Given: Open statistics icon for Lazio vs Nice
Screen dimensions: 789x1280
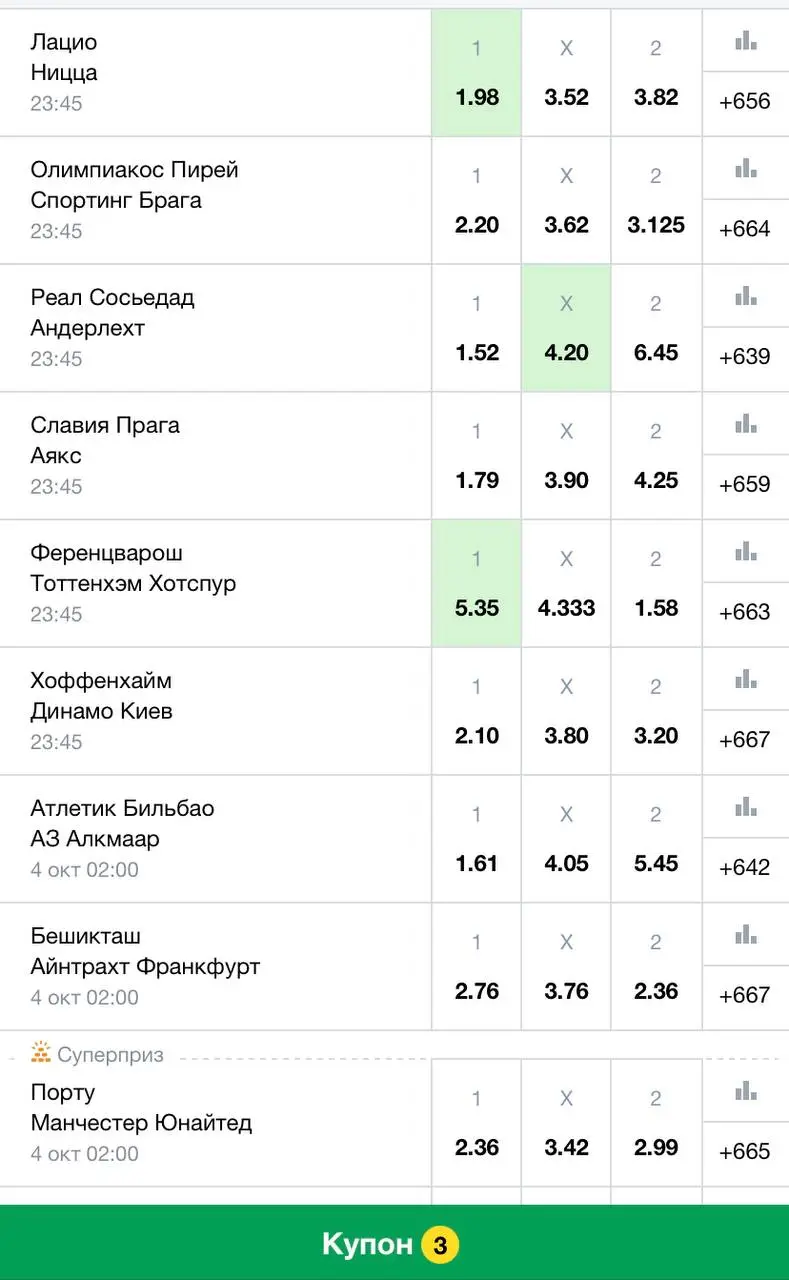Looking at the screenshot, I should (745, 41).
